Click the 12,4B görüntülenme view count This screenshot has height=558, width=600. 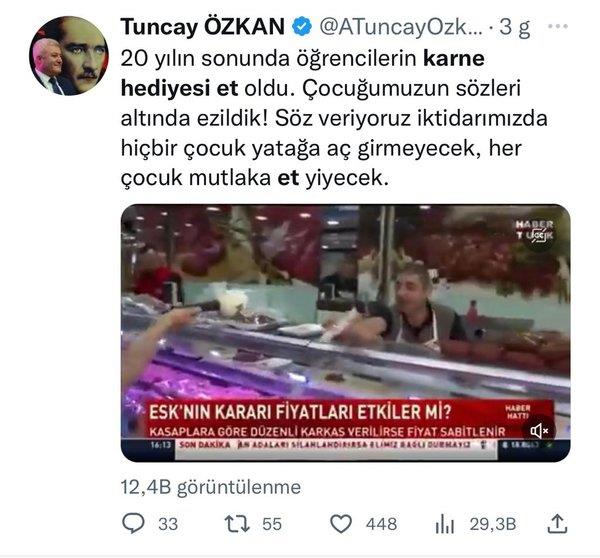coord(211,487)
